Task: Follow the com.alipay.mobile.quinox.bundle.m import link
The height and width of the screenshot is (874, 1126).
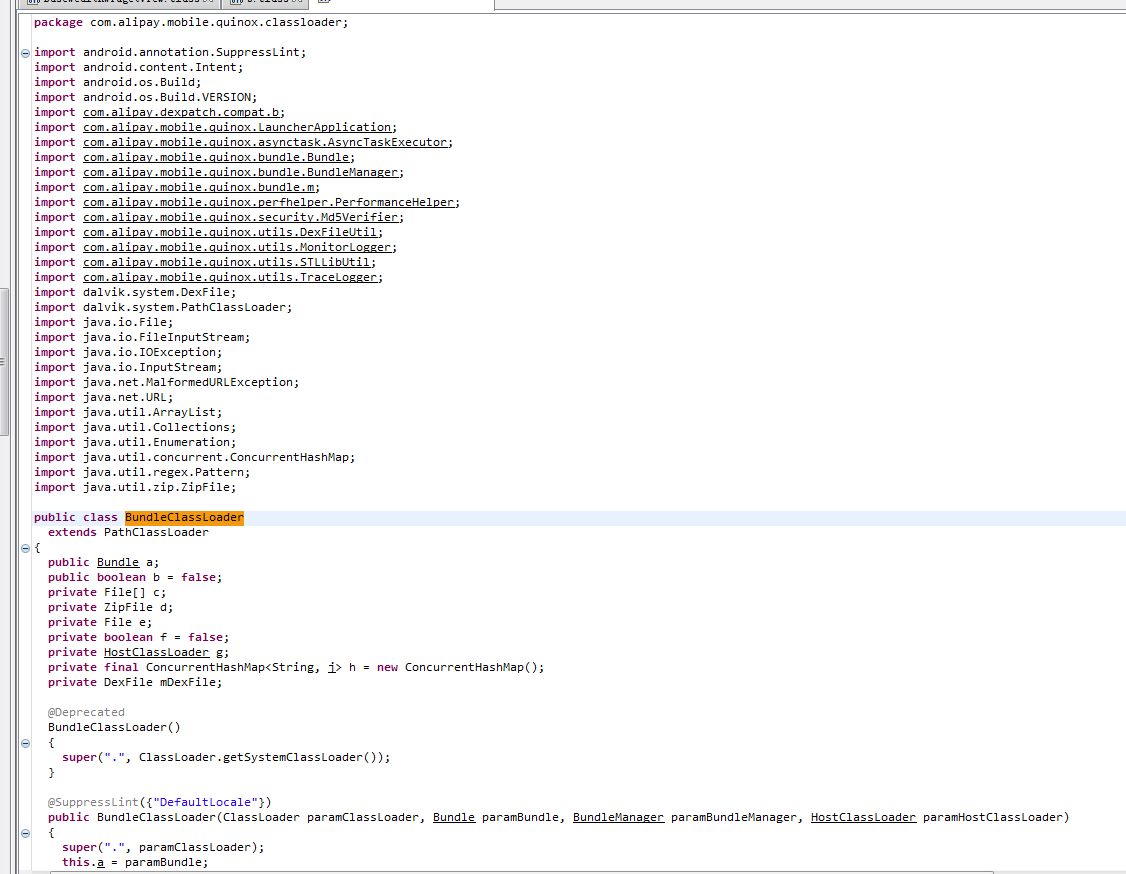Action: coord(198,187)
